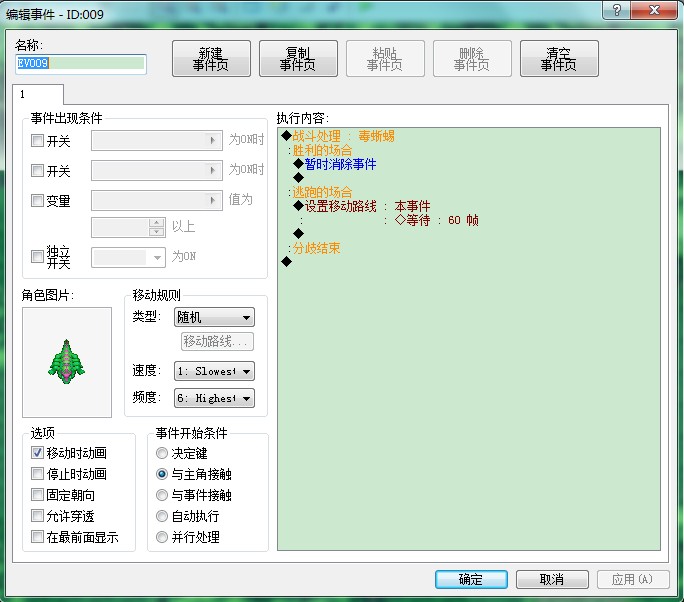
Task: Select the 逃跑的场合 branch line
Action: [x=320, y=192]
